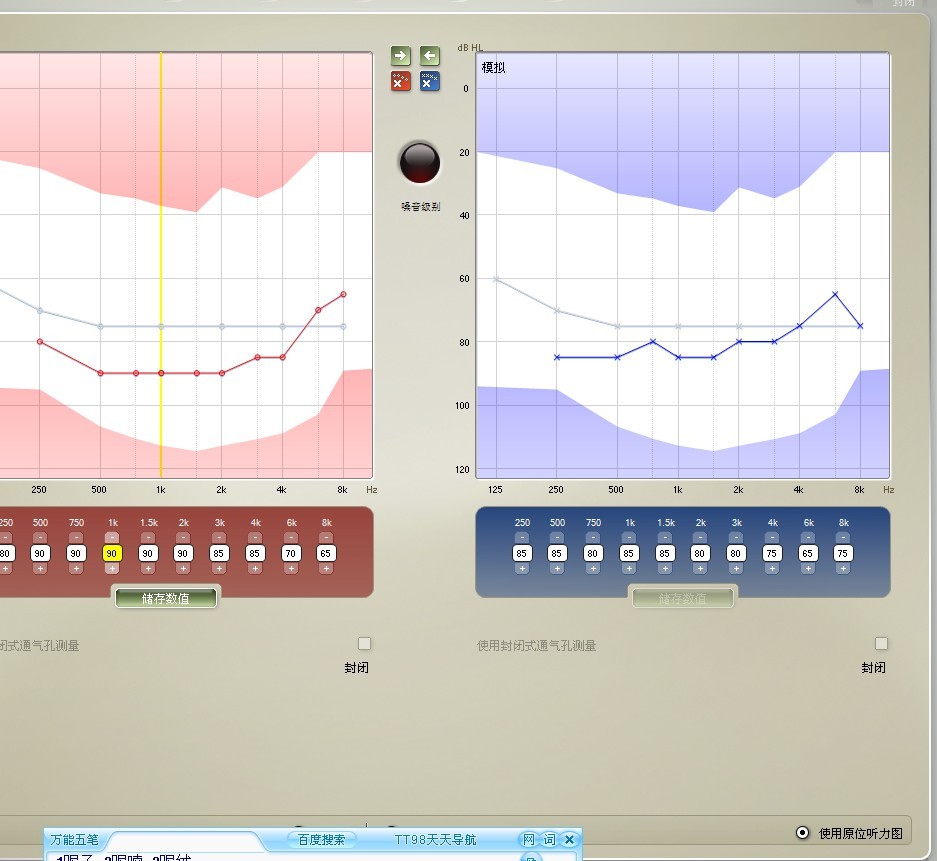Click the greyed store values button under blue panel
Viewport: 937px width, 861px height.
[x=682, y=598]
